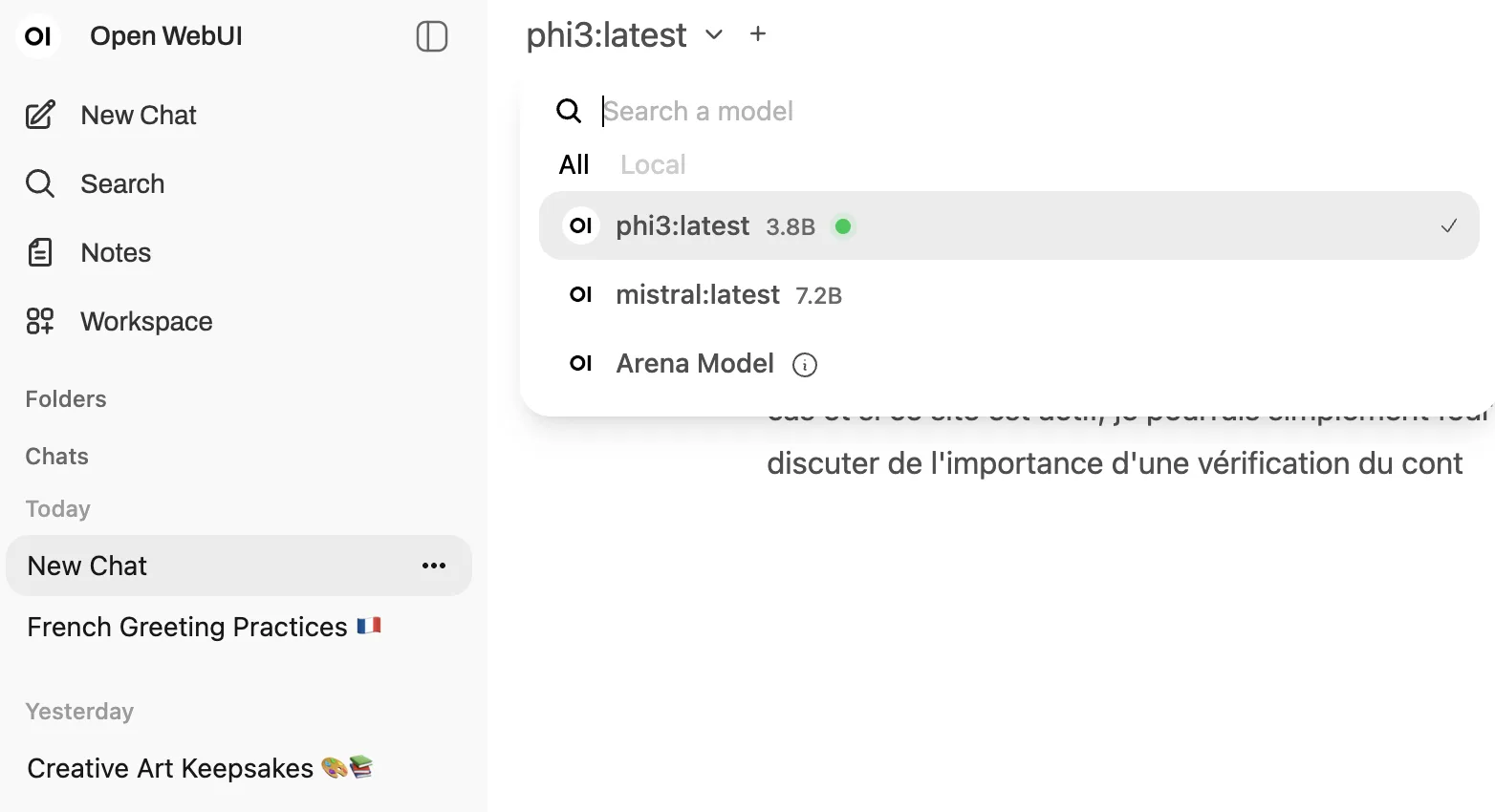Click the New Chat pencil icon

(x=40, y=116)
